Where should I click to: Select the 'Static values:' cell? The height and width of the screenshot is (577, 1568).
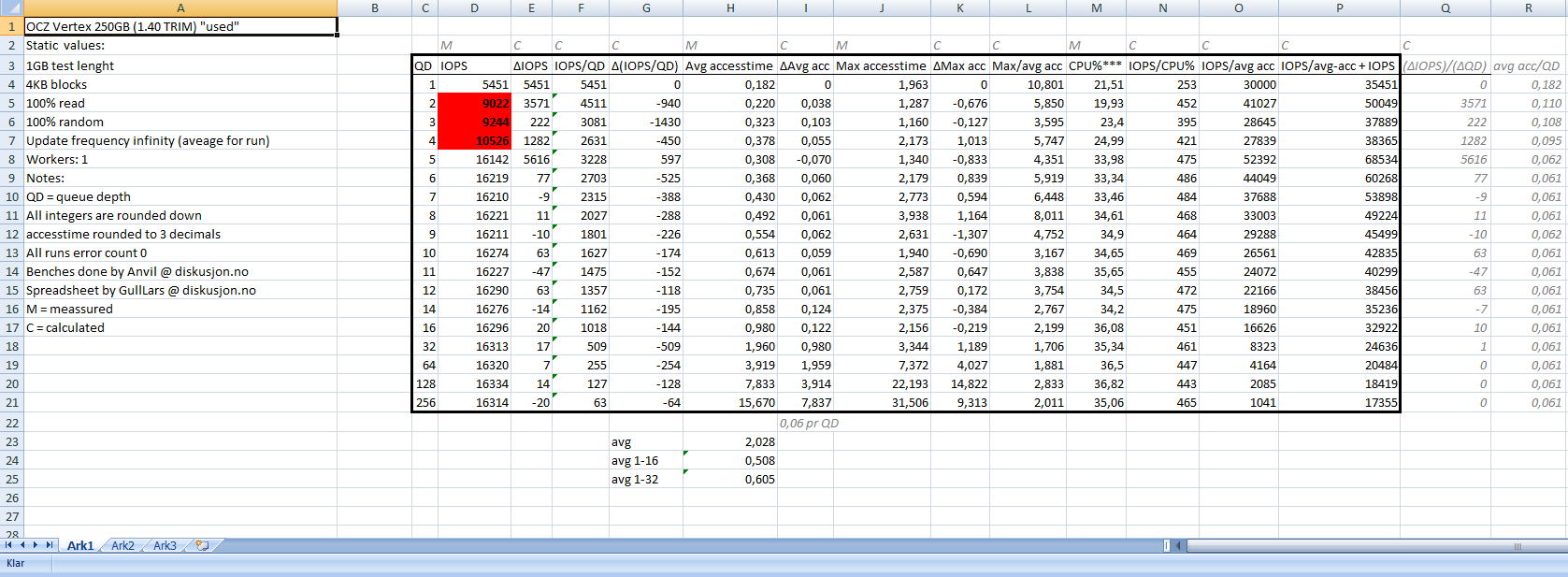tap(180, 45)
